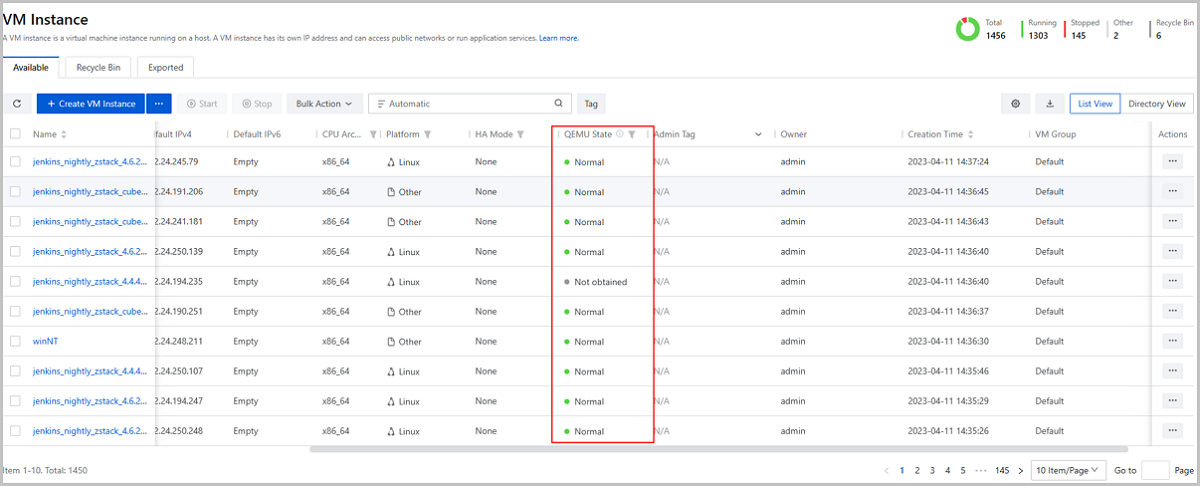This screenshot has width=1200, height=486.
Task: Click the QEMU State info icon
Action: coord(619,134)
